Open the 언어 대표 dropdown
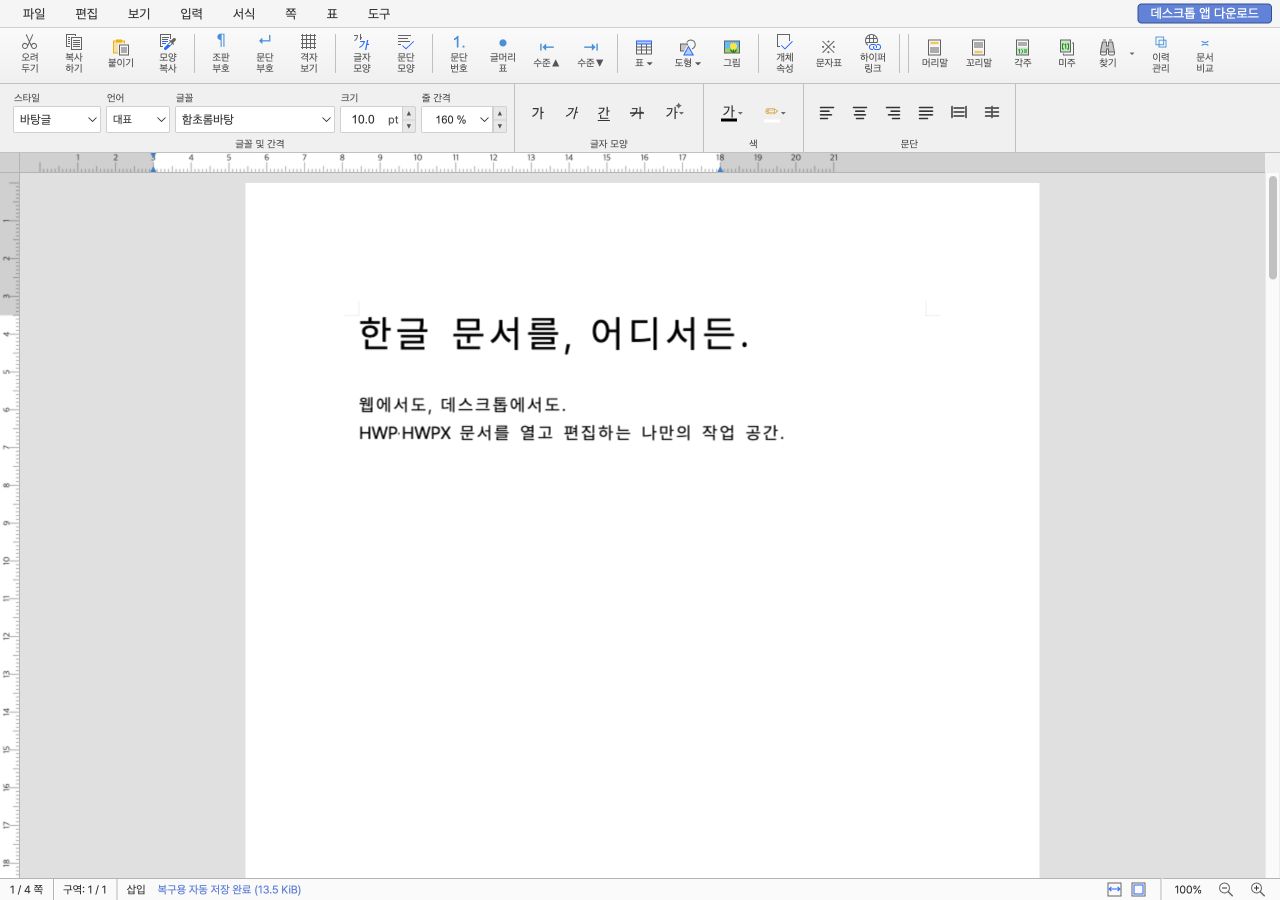This screenshot has height=900, width=1280. click(138, 119)
